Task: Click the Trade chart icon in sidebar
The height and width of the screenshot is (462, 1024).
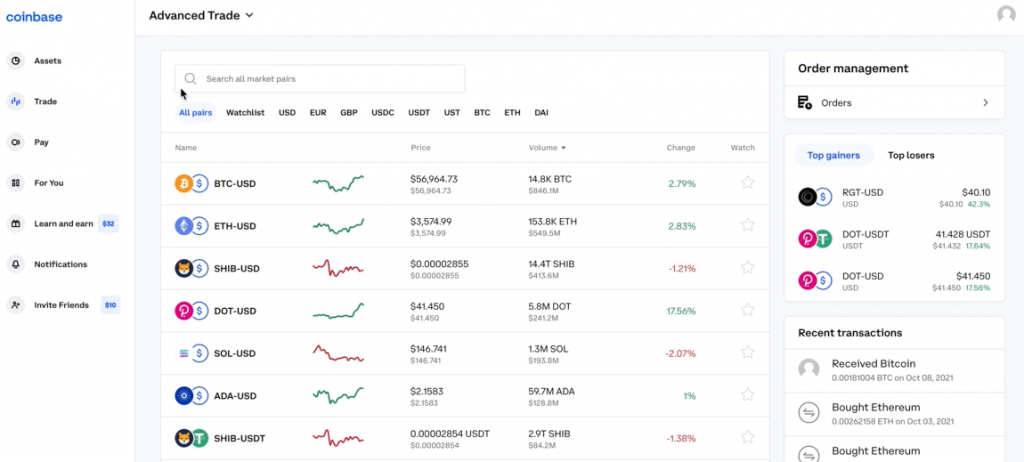Action: [x=16, y=101]
